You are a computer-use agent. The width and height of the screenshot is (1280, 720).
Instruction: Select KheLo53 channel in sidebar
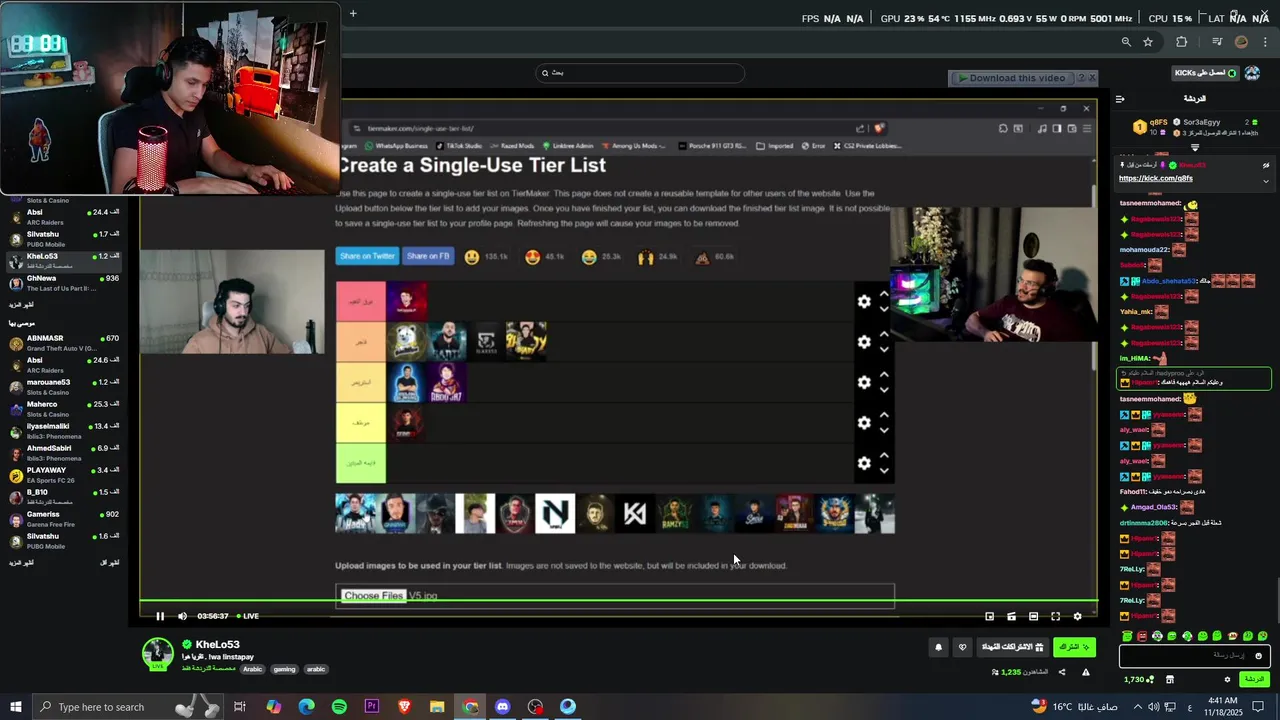(x=64, y=261)
